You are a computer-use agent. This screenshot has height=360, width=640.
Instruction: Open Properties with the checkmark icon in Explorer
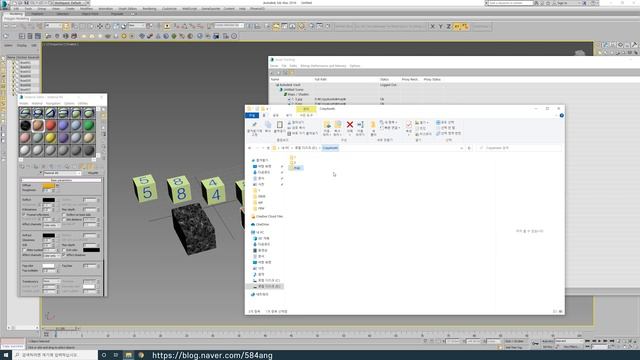point(409,124)
